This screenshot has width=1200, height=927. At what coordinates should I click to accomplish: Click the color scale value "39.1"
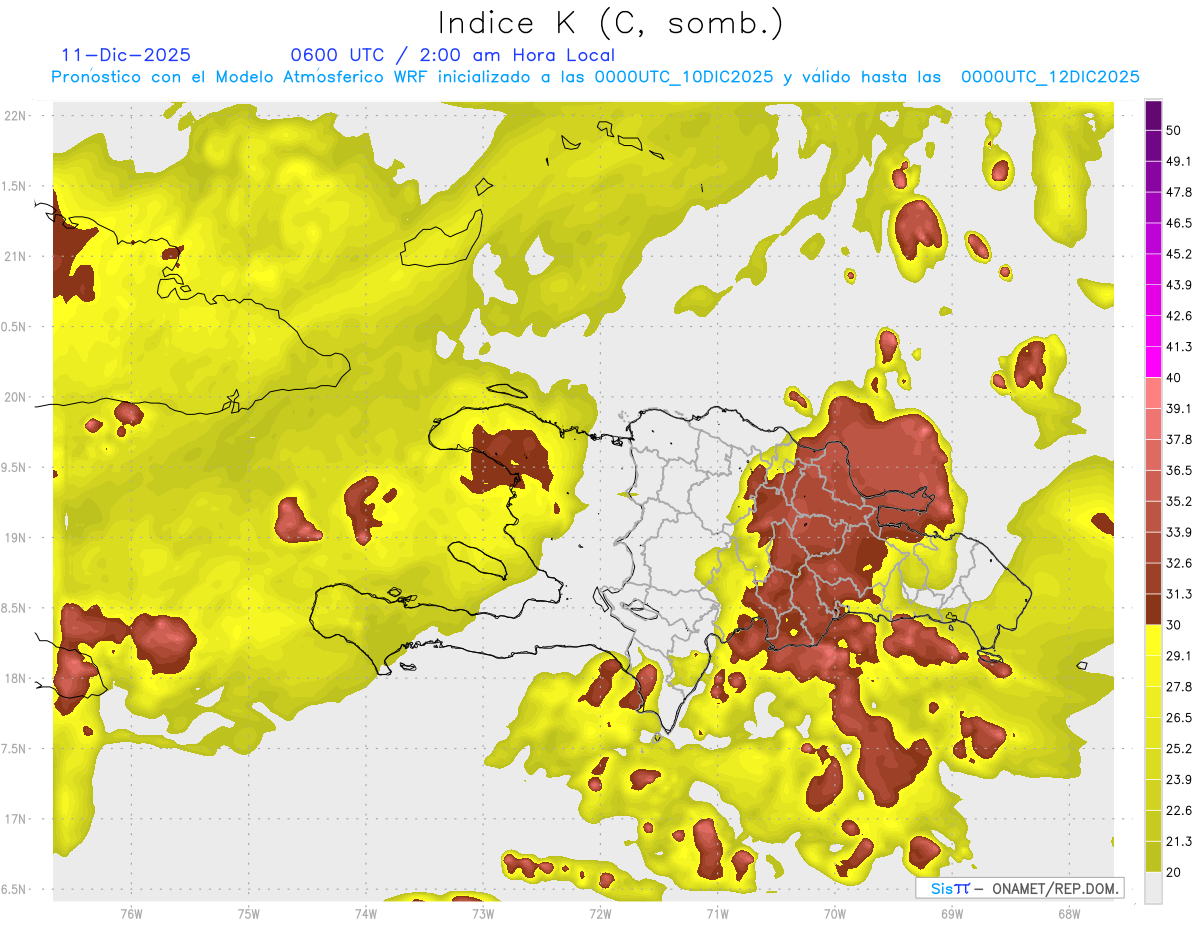coord(1179,408)
